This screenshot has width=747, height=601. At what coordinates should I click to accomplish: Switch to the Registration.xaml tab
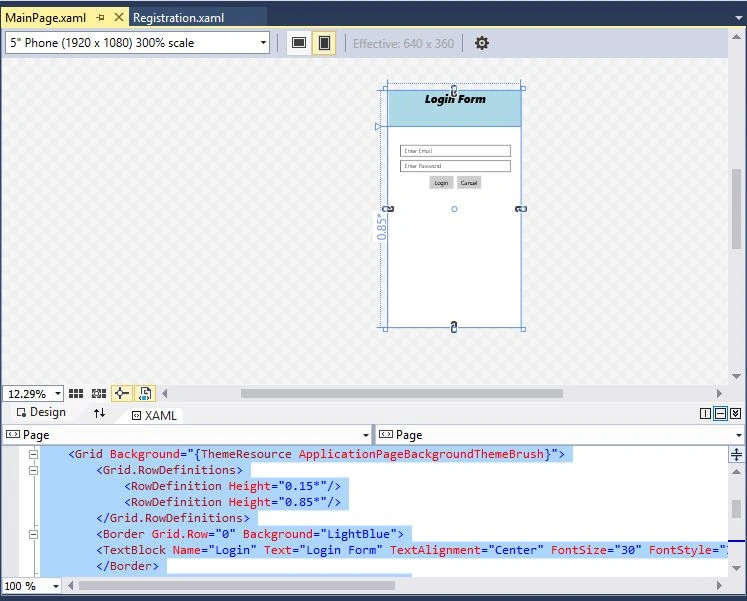pyautogui.click(x=178, y=18)
